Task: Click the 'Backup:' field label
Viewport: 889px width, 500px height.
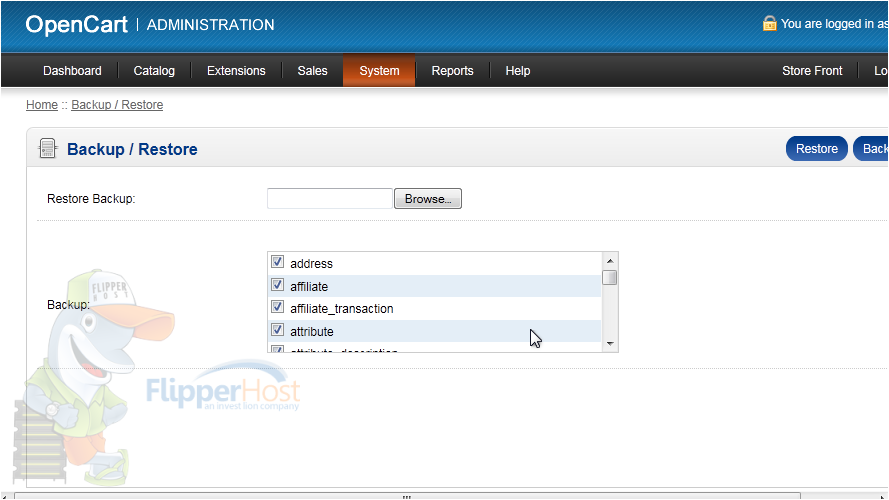Action: (69, 304)
